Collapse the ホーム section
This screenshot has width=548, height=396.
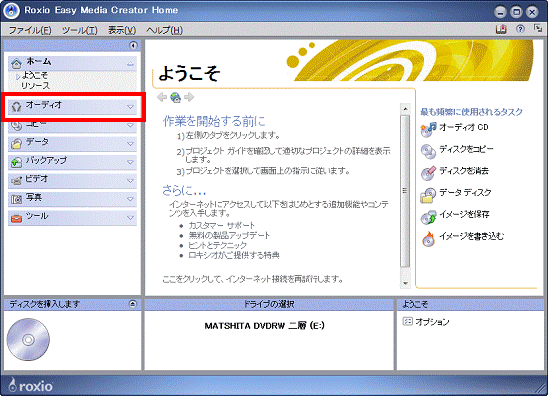[x=130, y=64]
